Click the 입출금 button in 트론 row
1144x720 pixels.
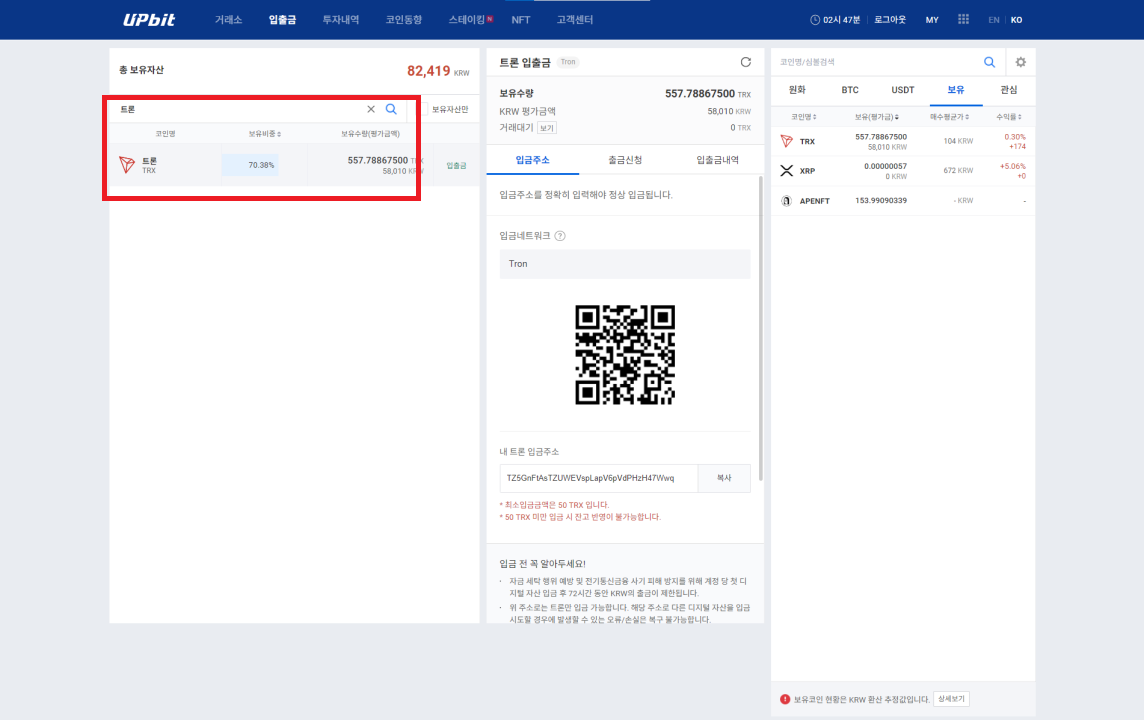point(456,166)
